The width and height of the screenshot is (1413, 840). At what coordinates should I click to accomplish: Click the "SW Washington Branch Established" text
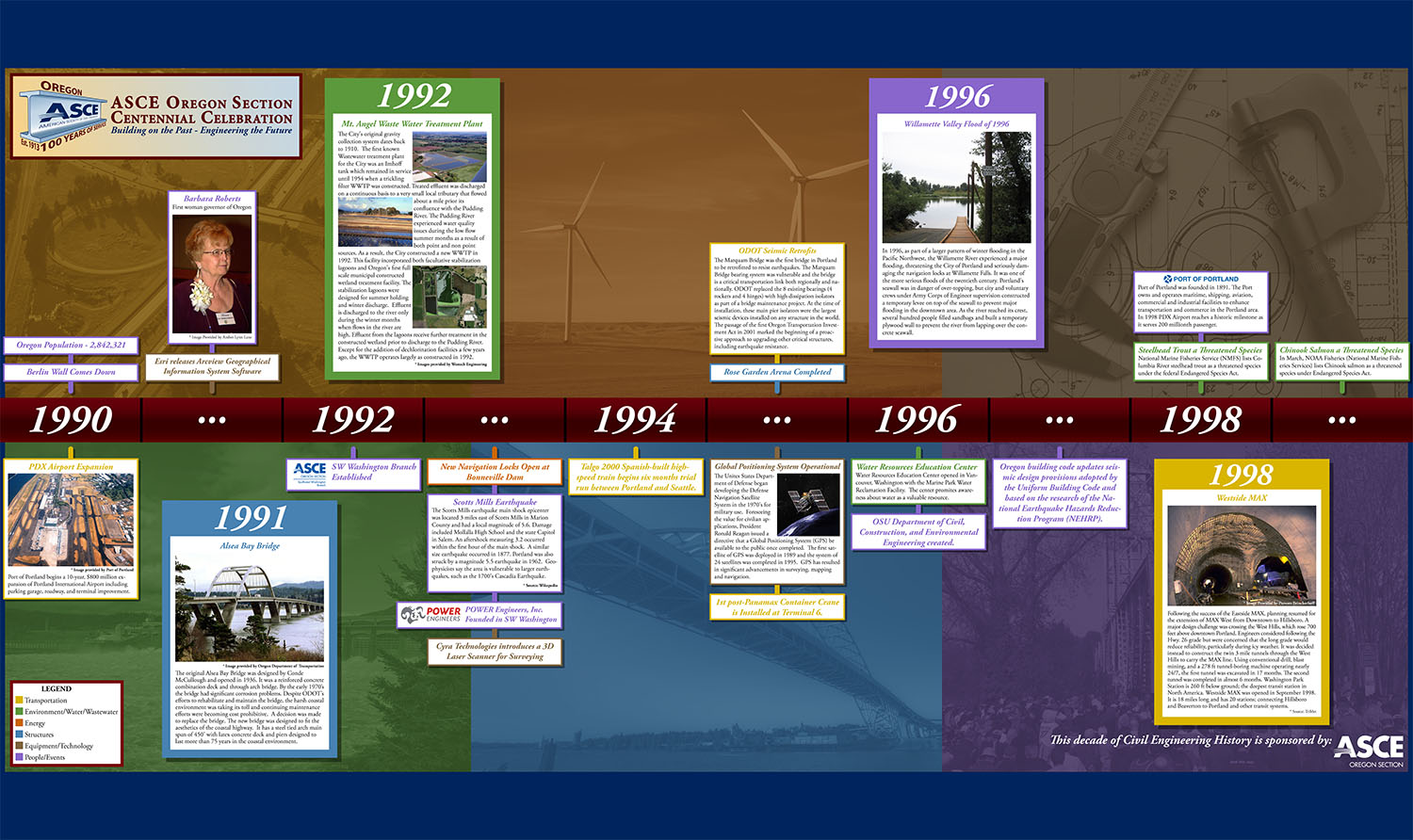tap(373, 472)
